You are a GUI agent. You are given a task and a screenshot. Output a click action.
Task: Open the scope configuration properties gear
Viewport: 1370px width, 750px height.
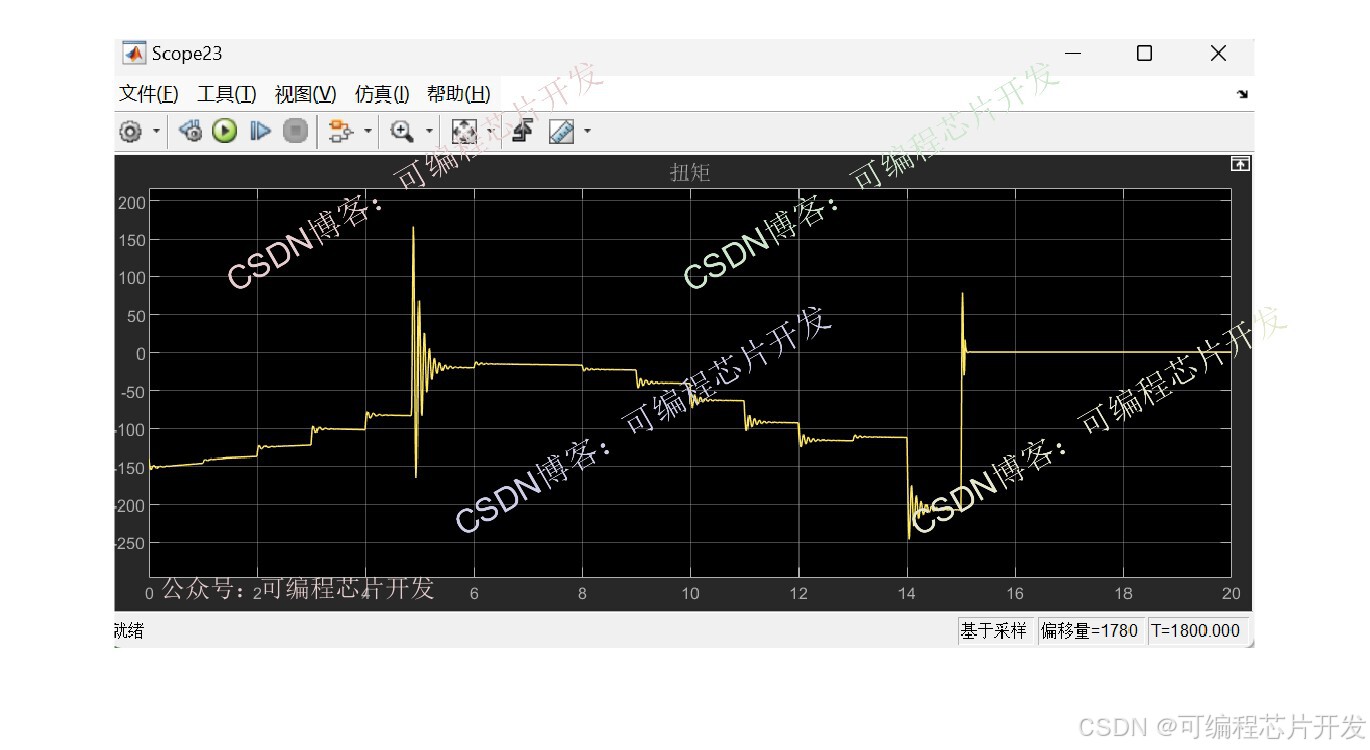coord(131,131)
